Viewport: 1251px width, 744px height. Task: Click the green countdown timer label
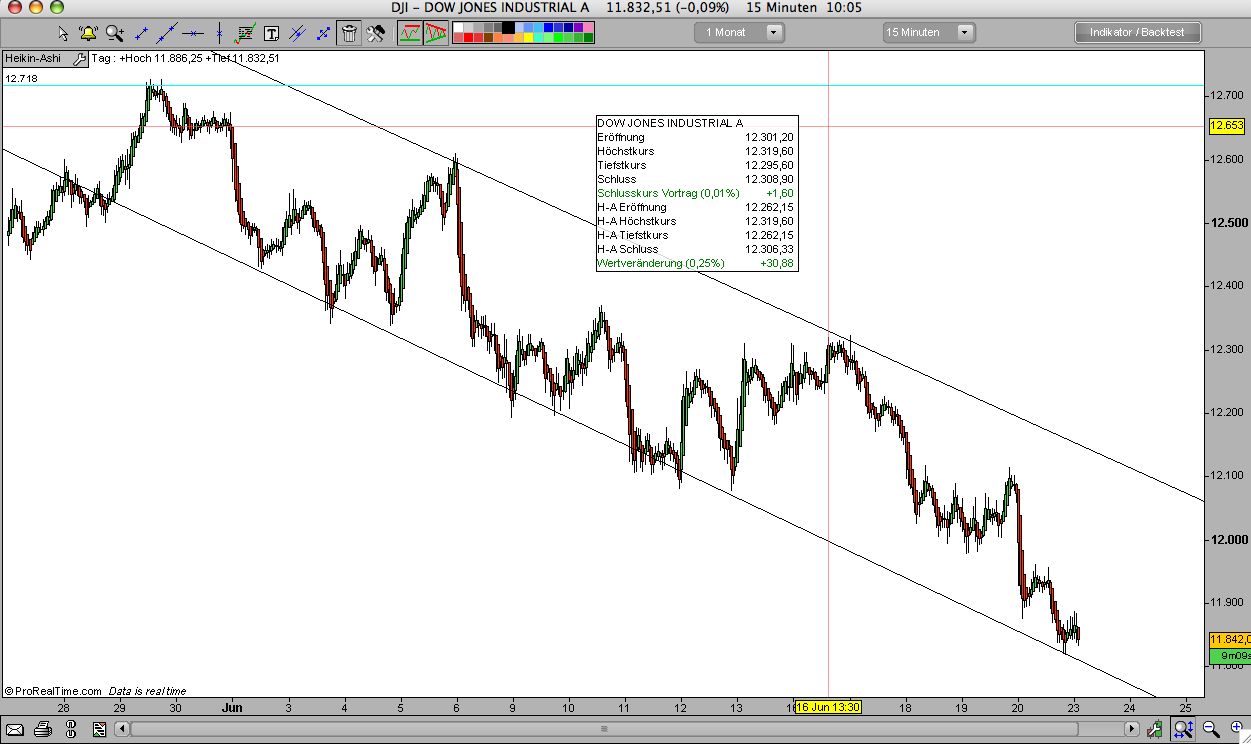(x=1229, y=656)
